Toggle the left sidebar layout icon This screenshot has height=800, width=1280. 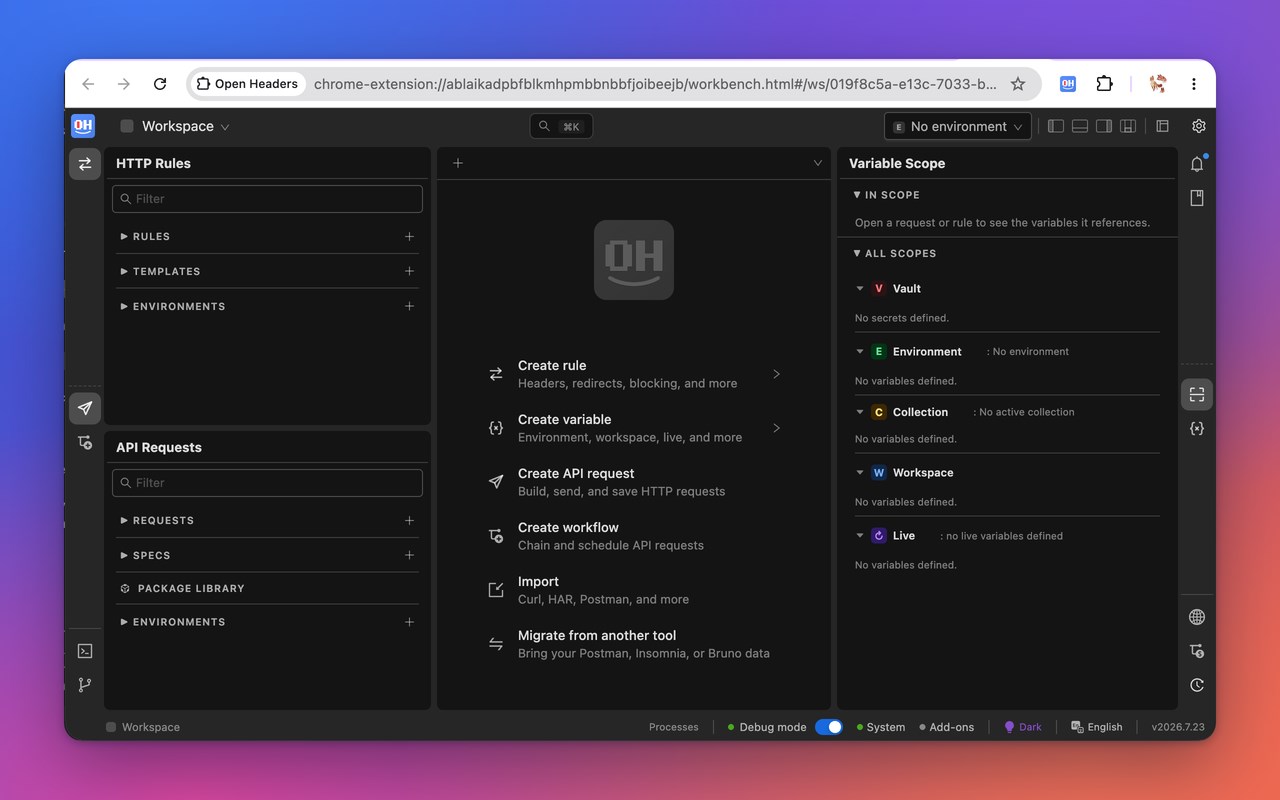click(1056, 126)
